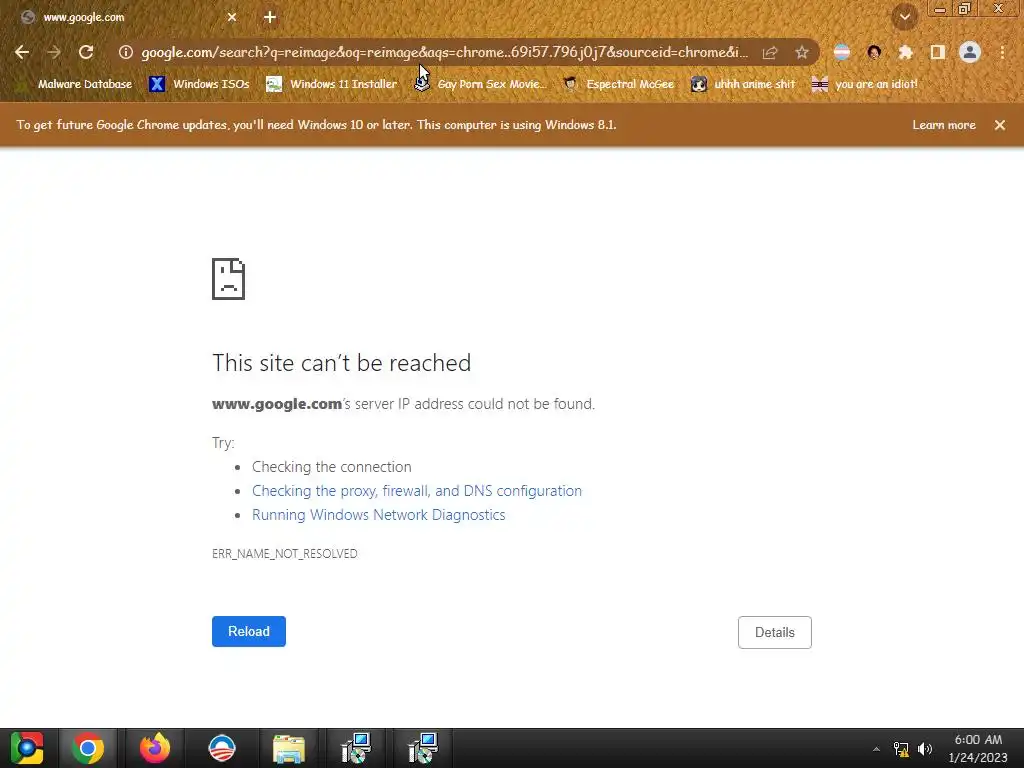Click Chrome icon in taskbar
Screen dimensions: 1024x768
tap(88, 748)
